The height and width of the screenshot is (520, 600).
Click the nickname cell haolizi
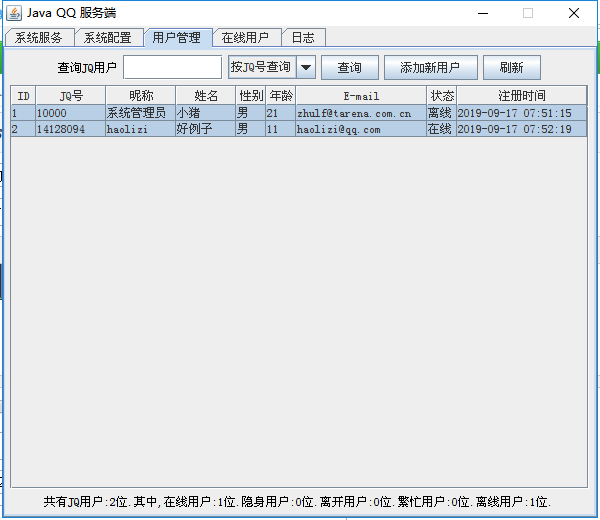point(141,129)
